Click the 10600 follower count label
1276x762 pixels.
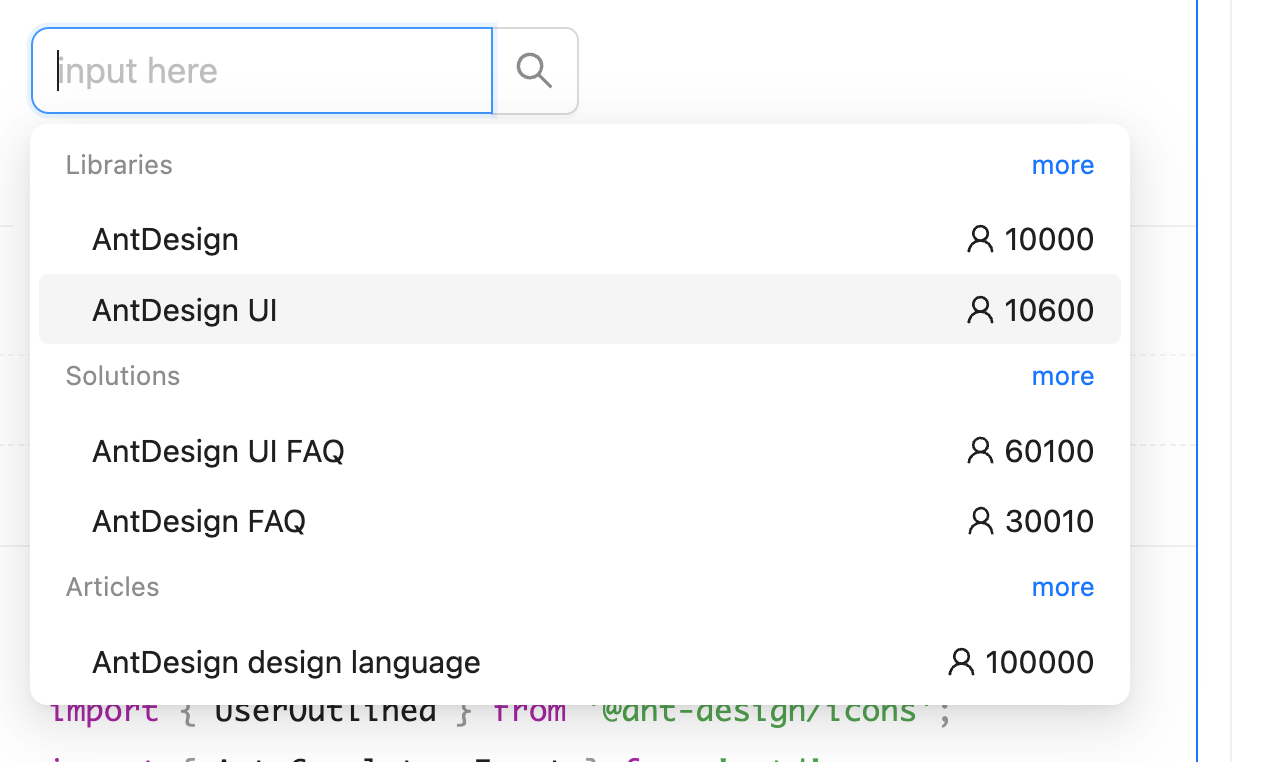point(1048,310)
